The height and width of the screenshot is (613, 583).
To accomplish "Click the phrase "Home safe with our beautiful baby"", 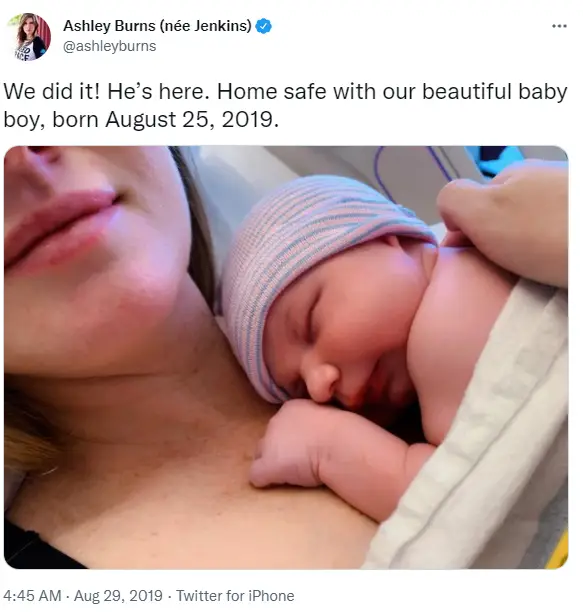I will point(392,91).
